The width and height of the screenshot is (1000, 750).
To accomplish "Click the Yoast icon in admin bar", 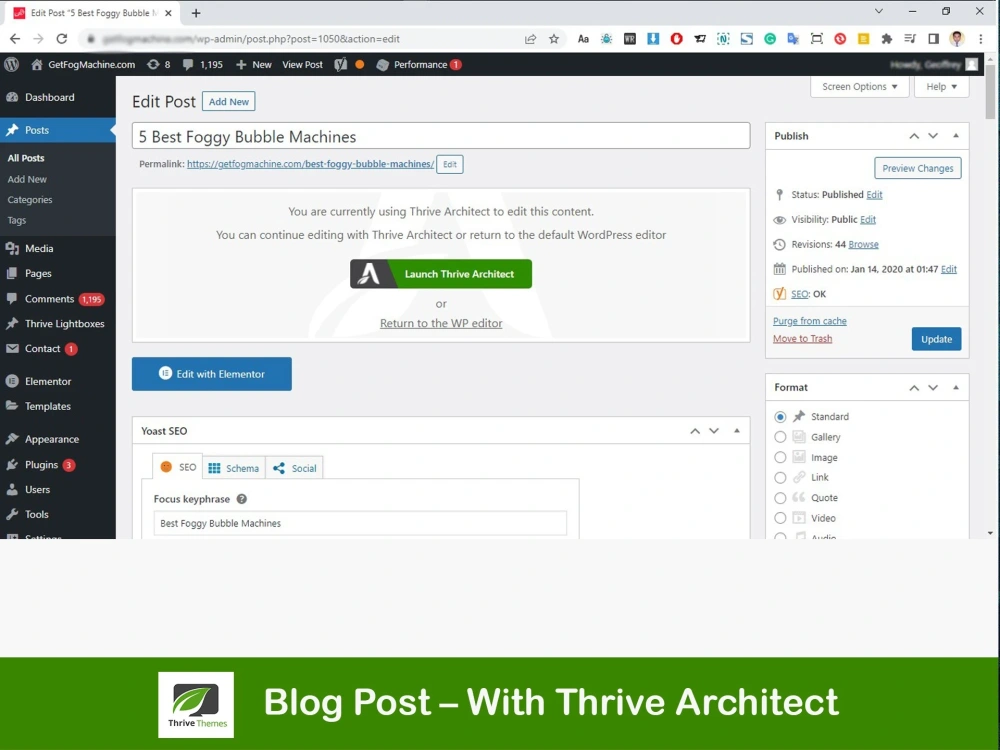I will pyautogui.click(x=341, y=64).
